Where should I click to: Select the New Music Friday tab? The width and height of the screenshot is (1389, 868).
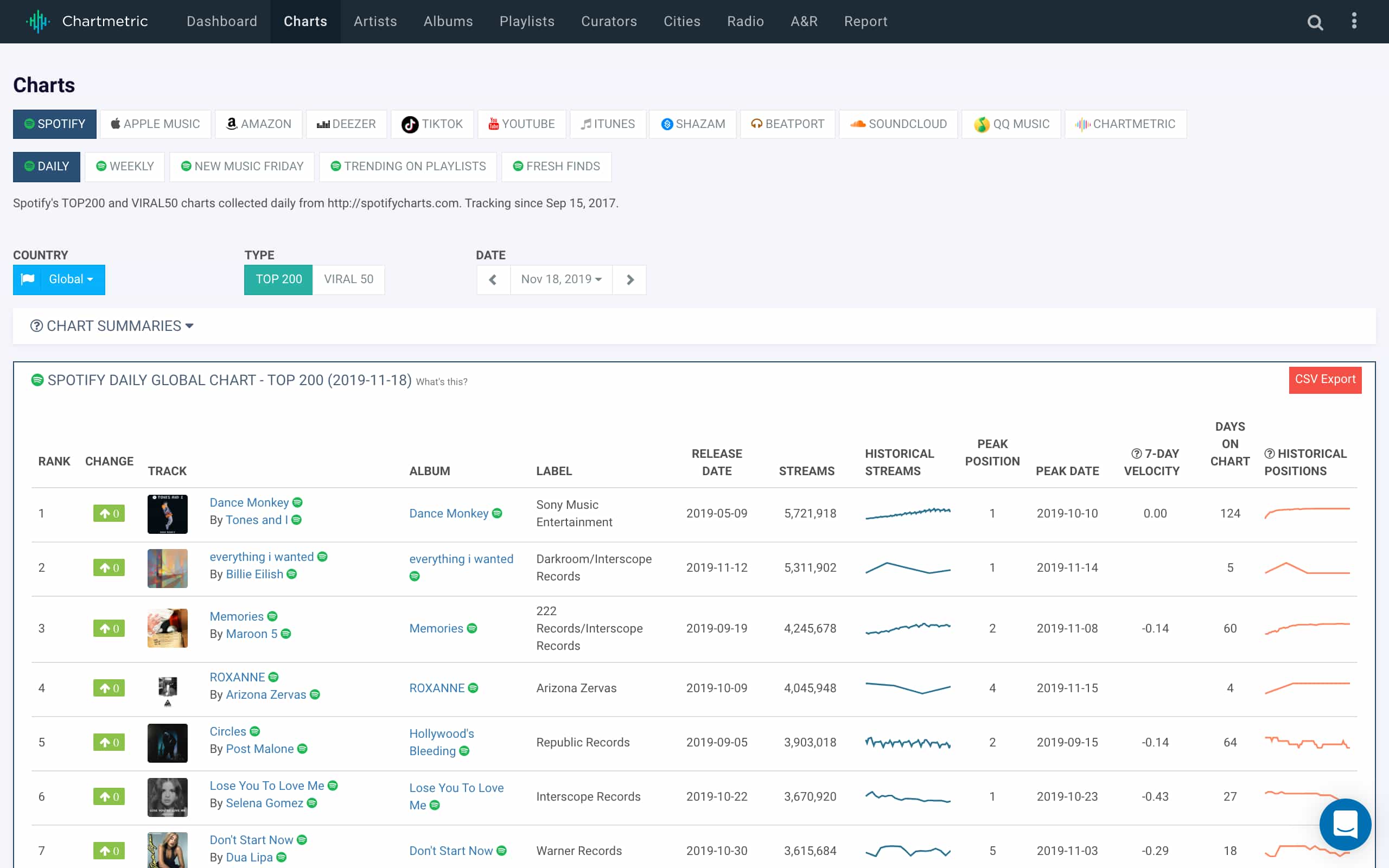coord(241,167)
